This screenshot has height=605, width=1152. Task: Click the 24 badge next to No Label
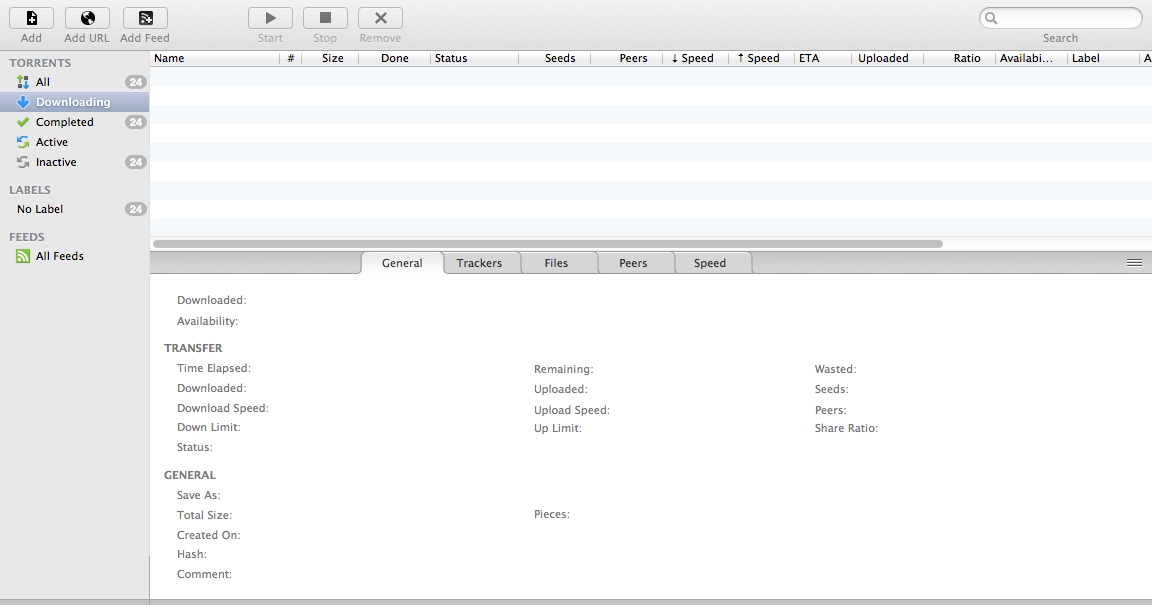(x=135, y=209)
